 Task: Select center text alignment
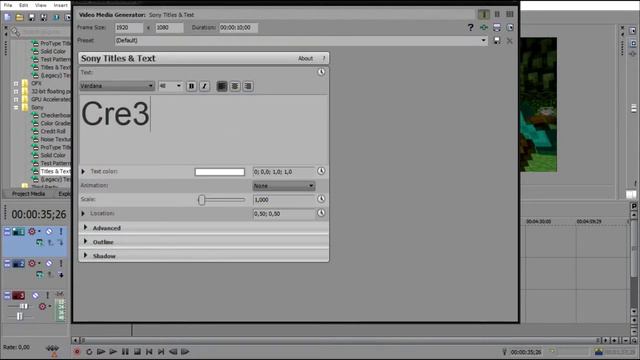(235, 86)
